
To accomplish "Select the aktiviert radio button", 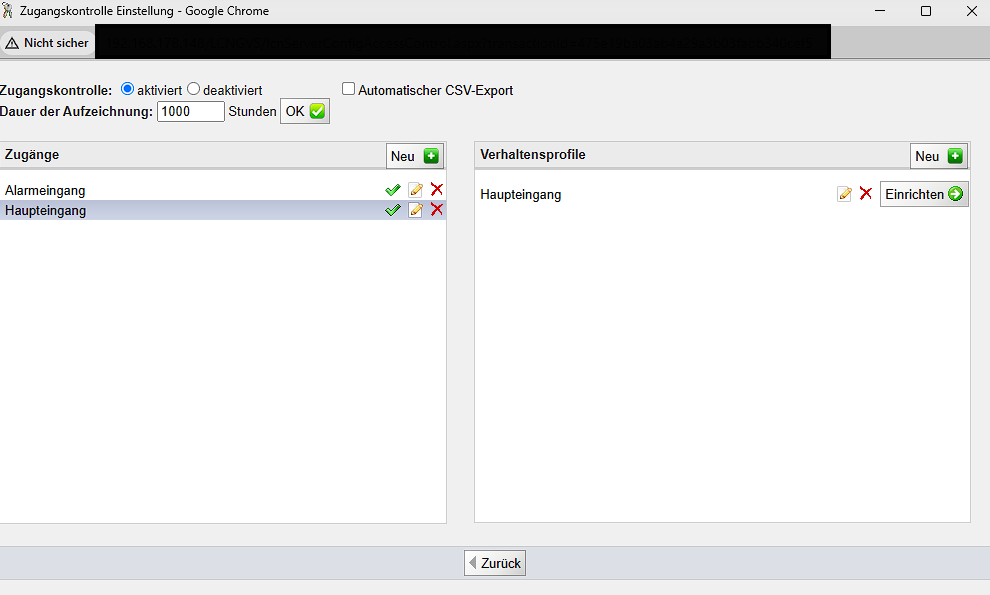I will tap(127, 89).
